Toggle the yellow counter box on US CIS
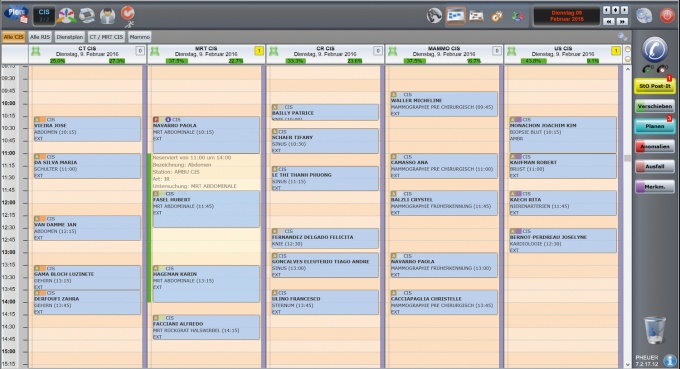The image size is (680, 369). click(x=615, y=51)
